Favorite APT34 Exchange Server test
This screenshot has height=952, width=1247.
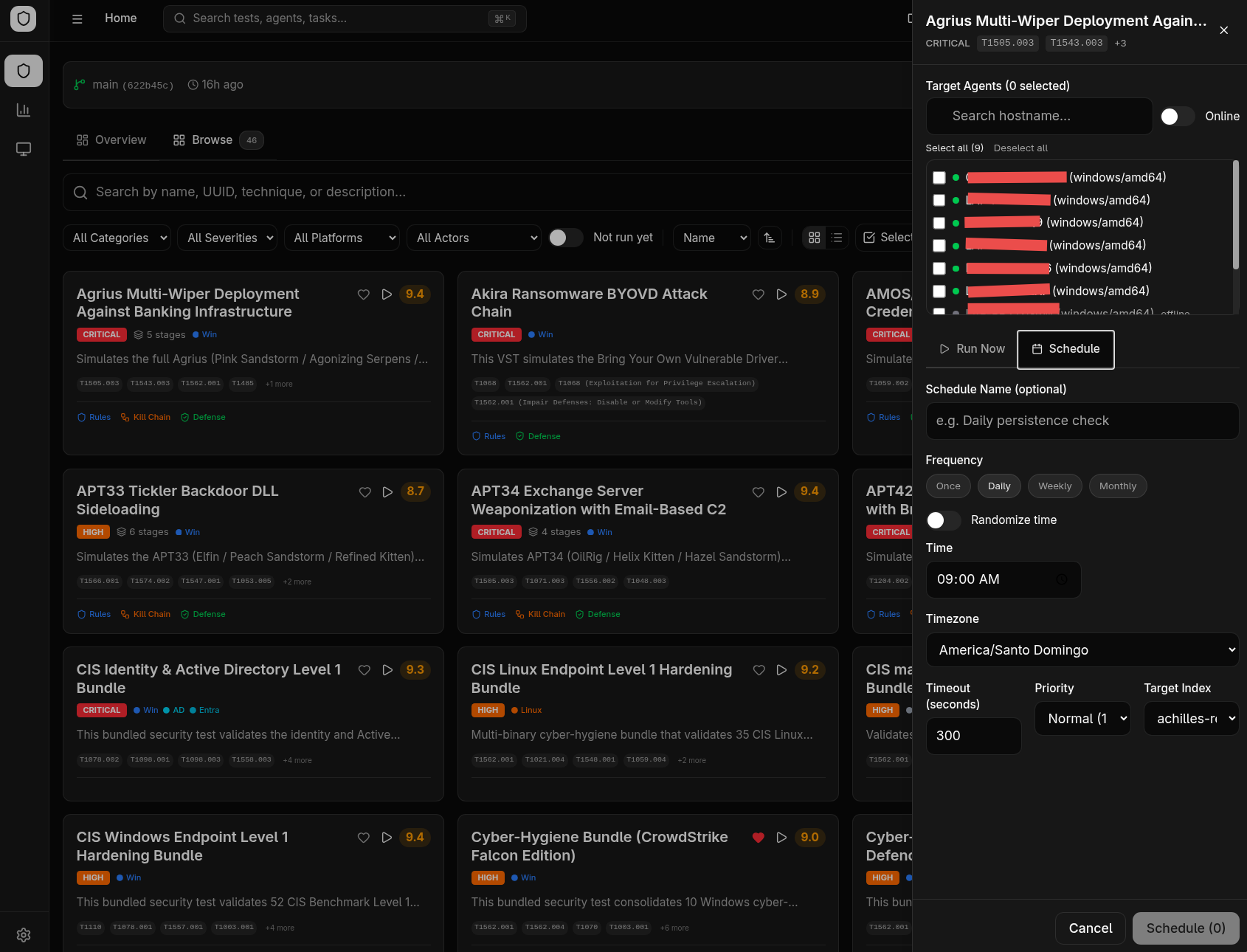pos(758,492)
